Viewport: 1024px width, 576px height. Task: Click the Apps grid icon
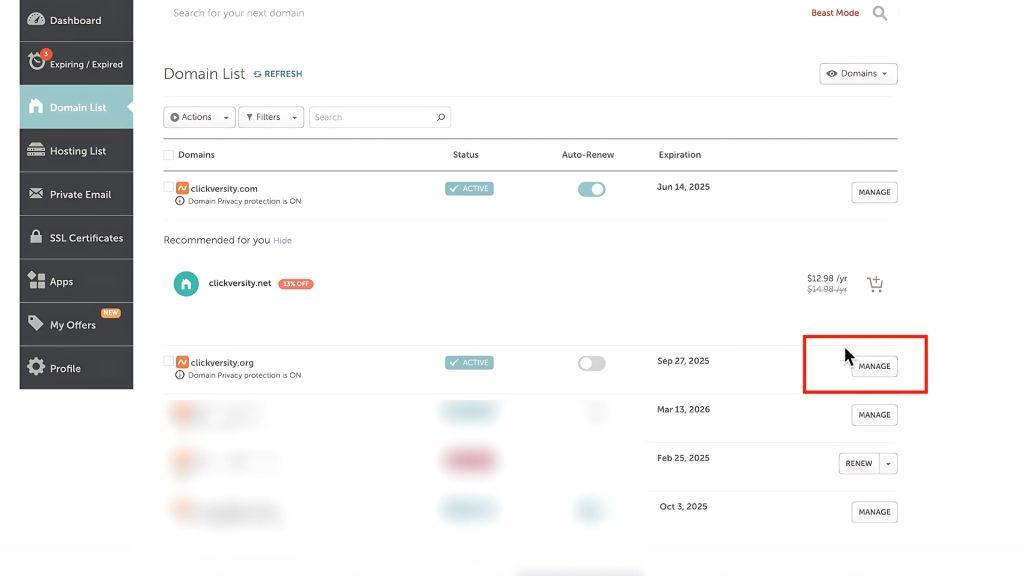point(36,280)
